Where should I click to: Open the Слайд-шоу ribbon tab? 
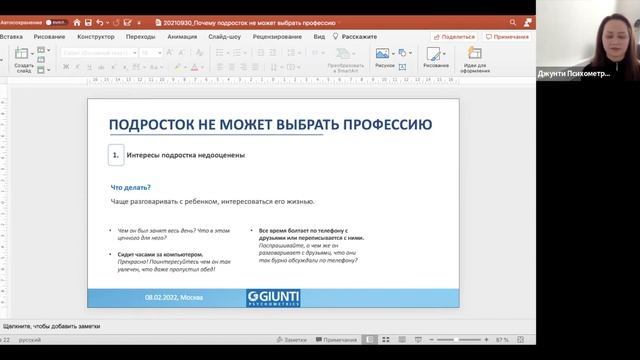click(x=224, y=37)
